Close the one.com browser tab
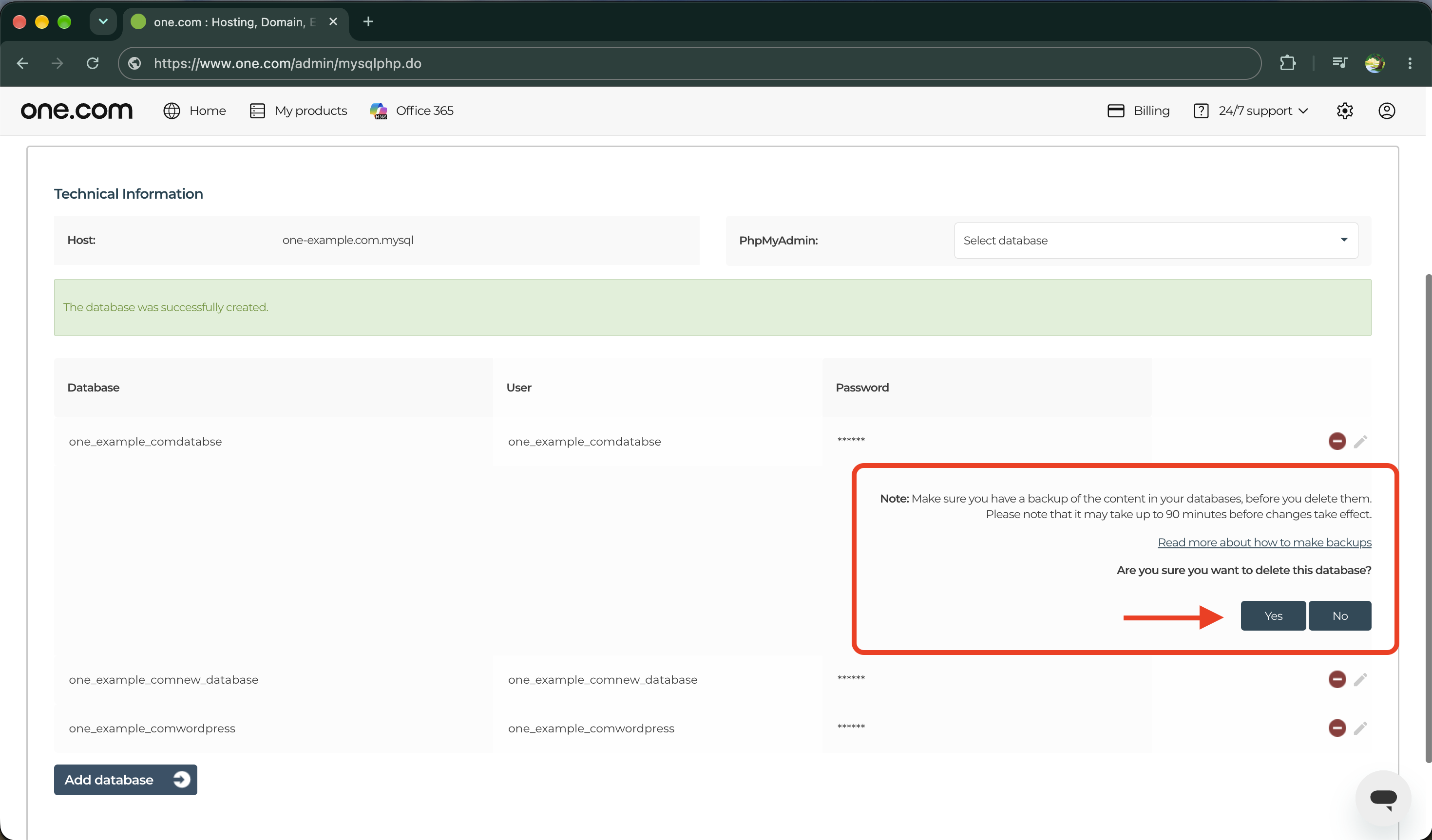1432x840 pixels. coord(334,21)
